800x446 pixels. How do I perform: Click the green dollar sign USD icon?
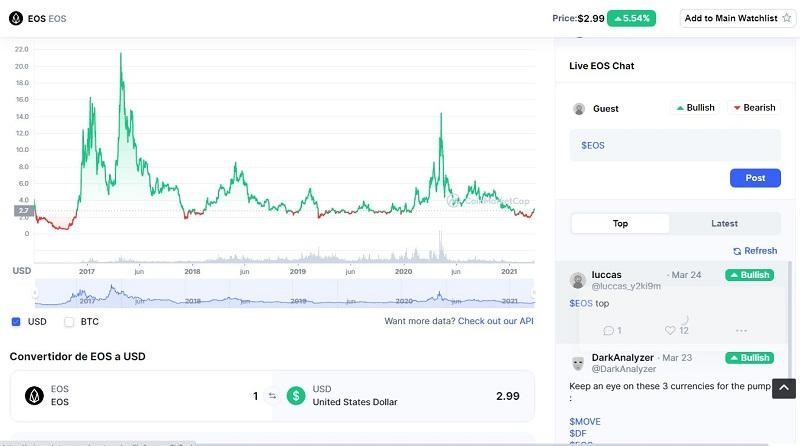[x=296, y=396]
